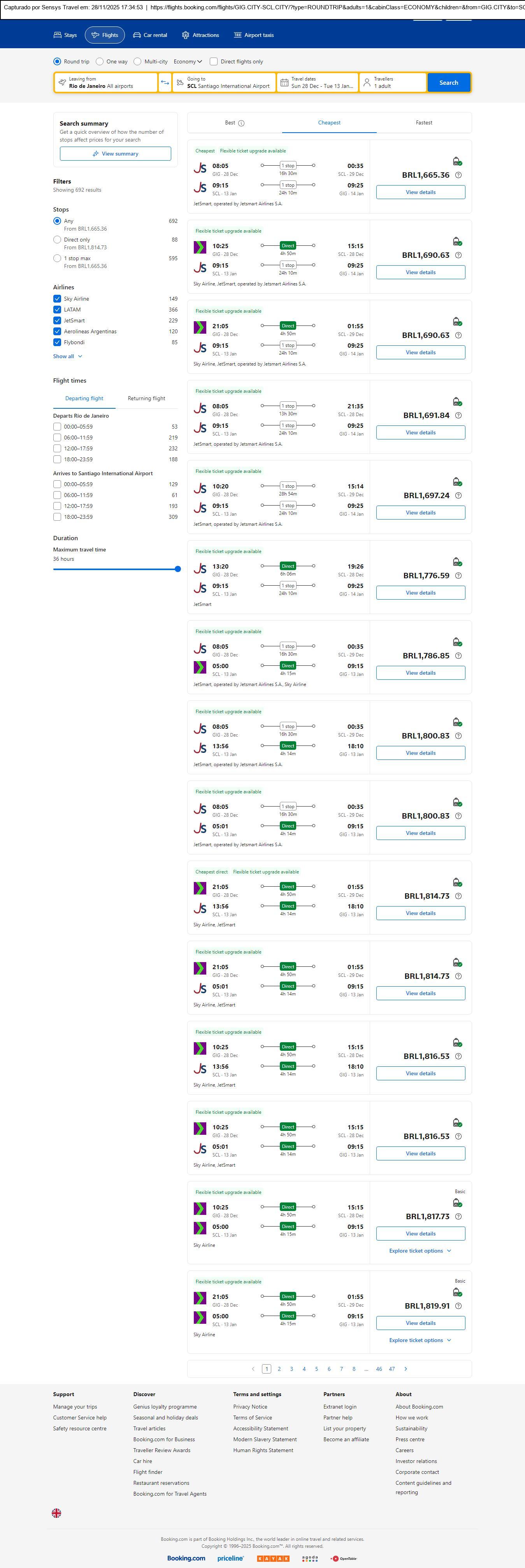Click next page arrow in pagination
This screenshot has width=525, height=1568.
click(406, 1368)
